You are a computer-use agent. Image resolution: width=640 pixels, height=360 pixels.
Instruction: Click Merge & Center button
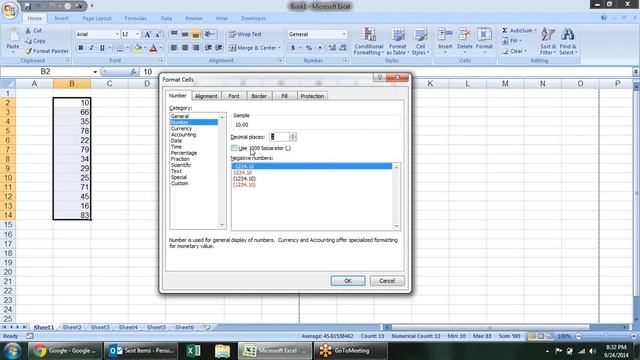click(x=254, y=48)
